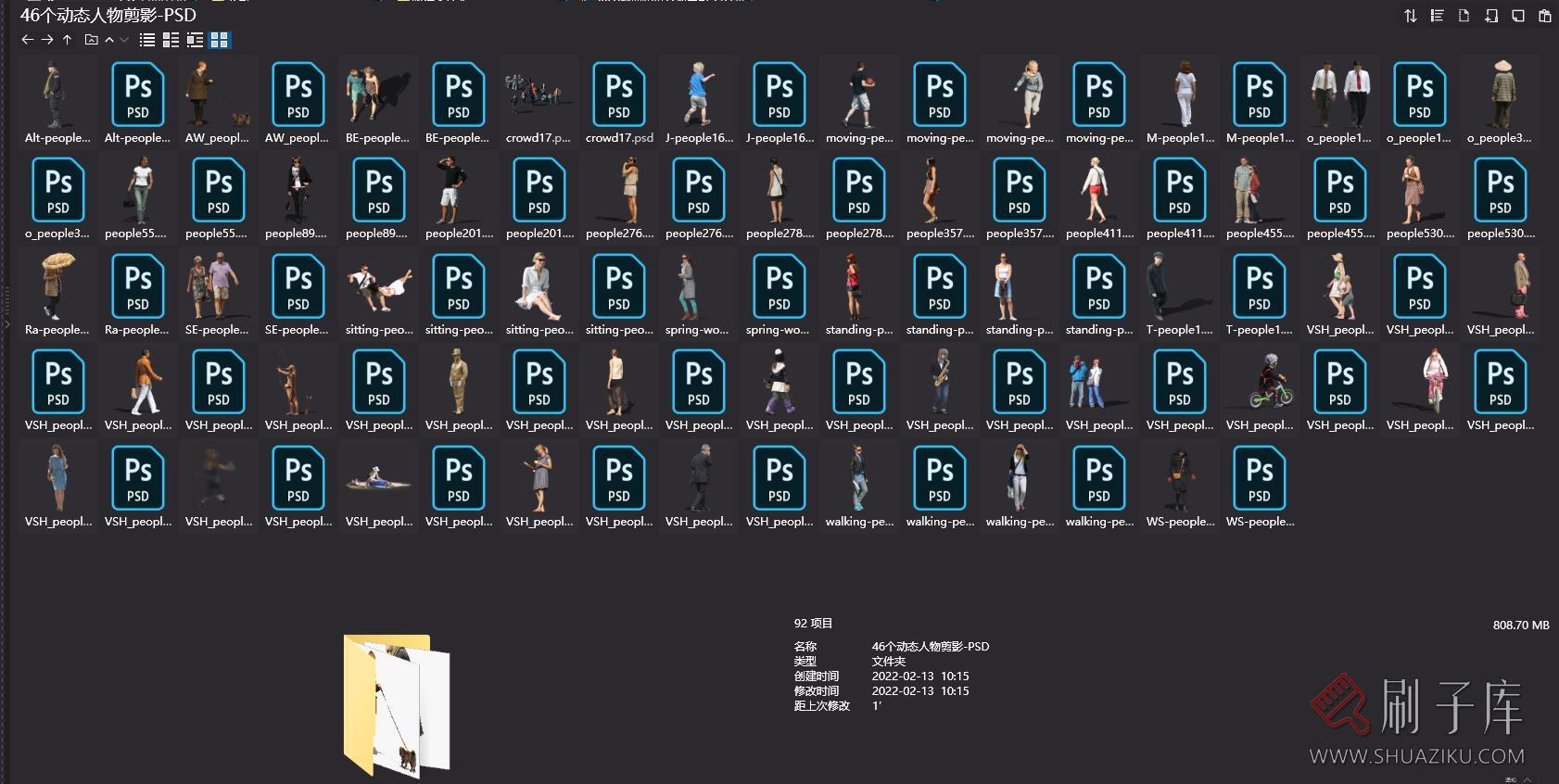Select the o_people1 PSD file icon
Viewport: 1559px width, 784px height.
pyautogui.click(x=1420, y=95)
